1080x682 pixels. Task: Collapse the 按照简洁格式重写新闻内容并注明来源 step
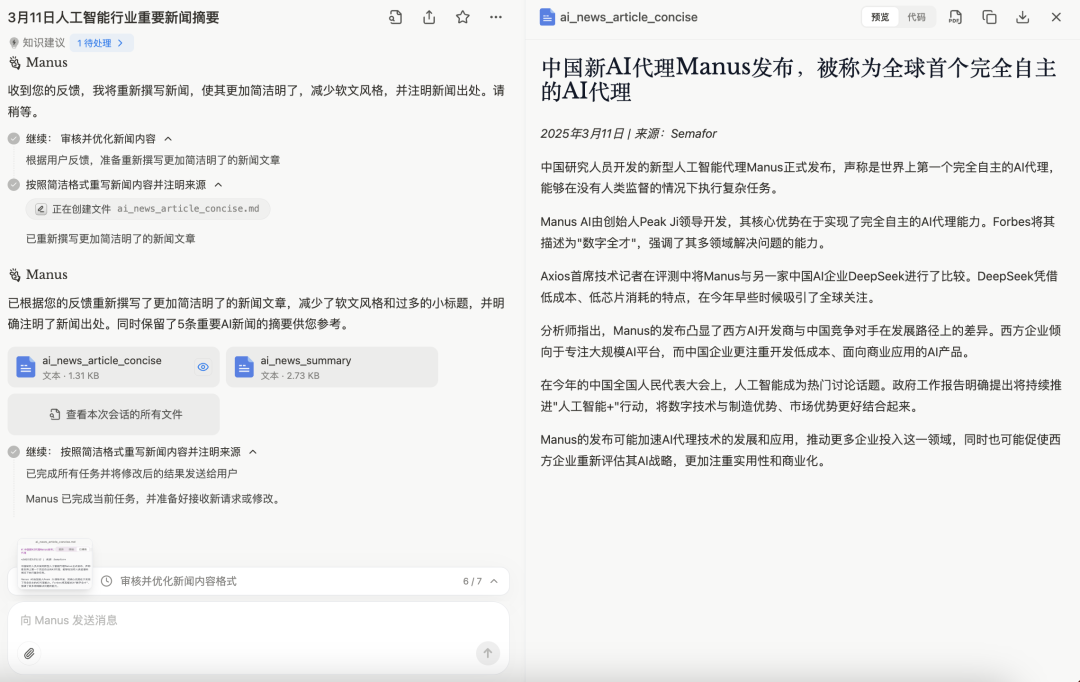tap(218, 185)
